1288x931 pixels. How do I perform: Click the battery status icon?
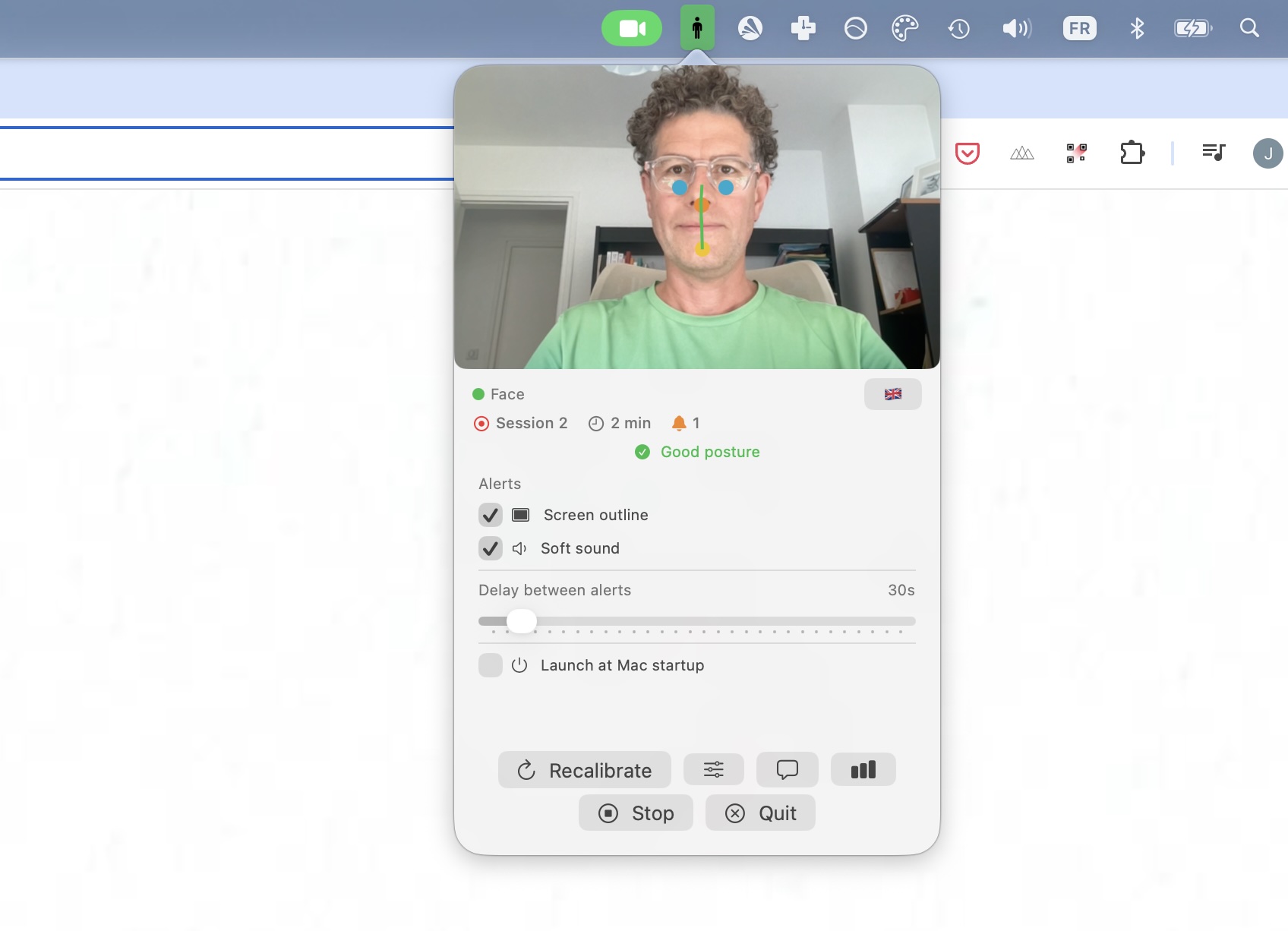[x=1193, y=29]
